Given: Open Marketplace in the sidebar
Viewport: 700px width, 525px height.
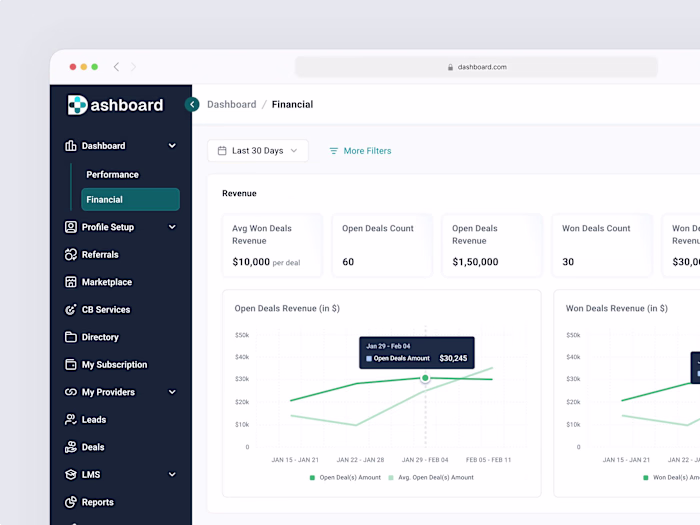Looking at the screenshot, I should click(107, 282).
